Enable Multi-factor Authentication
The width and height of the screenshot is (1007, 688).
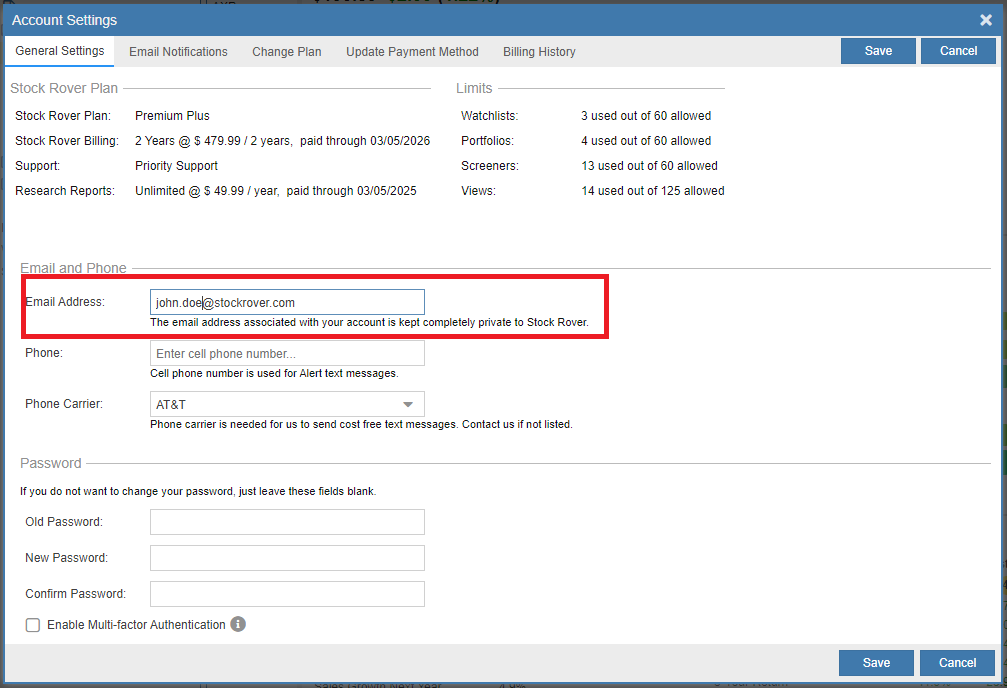click(31, 624)
